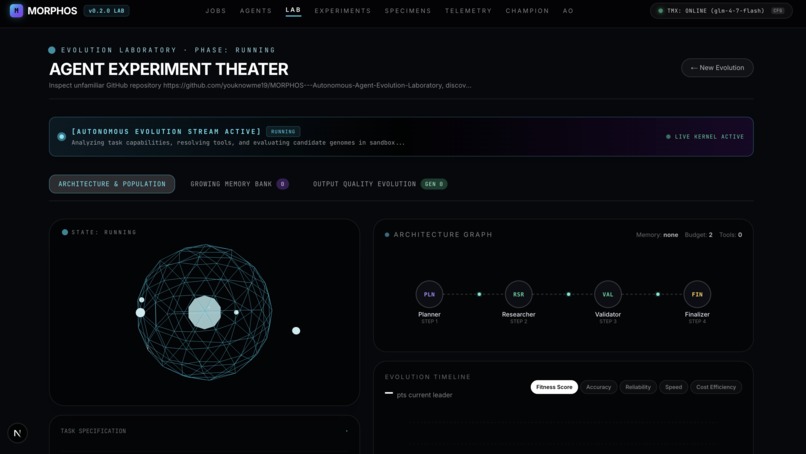Select the LAB navigation item

click(293, 10)
